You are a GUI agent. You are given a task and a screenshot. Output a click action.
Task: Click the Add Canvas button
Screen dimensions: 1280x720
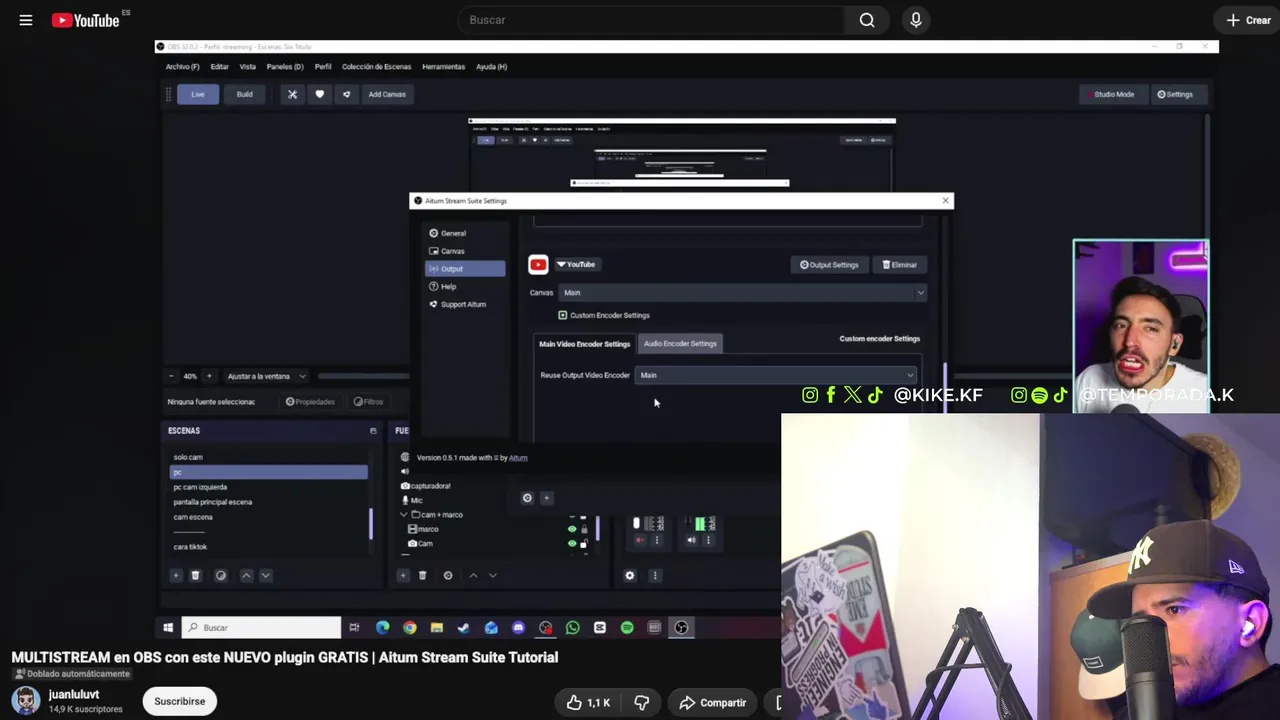[x=387, y=94]
